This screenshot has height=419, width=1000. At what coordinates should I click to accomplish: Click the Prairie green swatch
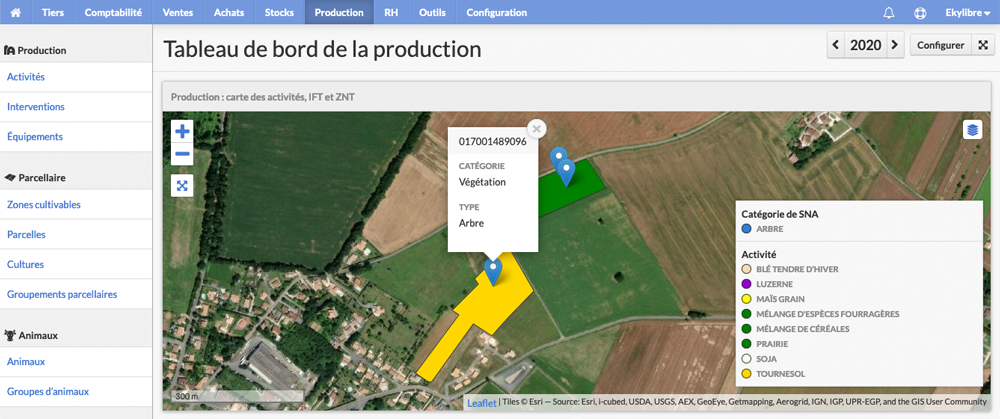tap(746, 344)
